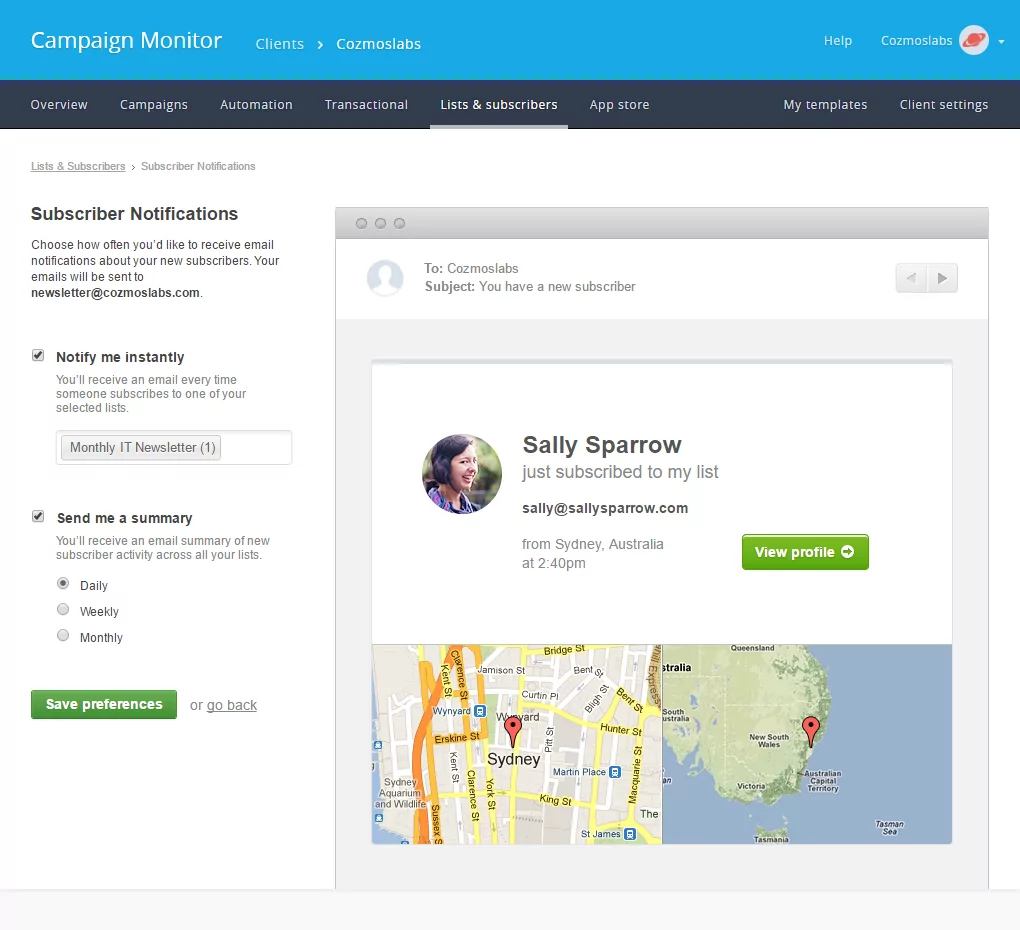Open the Help link
The height and width of the screenshot is (930, 1020).
tap(838, 41)
